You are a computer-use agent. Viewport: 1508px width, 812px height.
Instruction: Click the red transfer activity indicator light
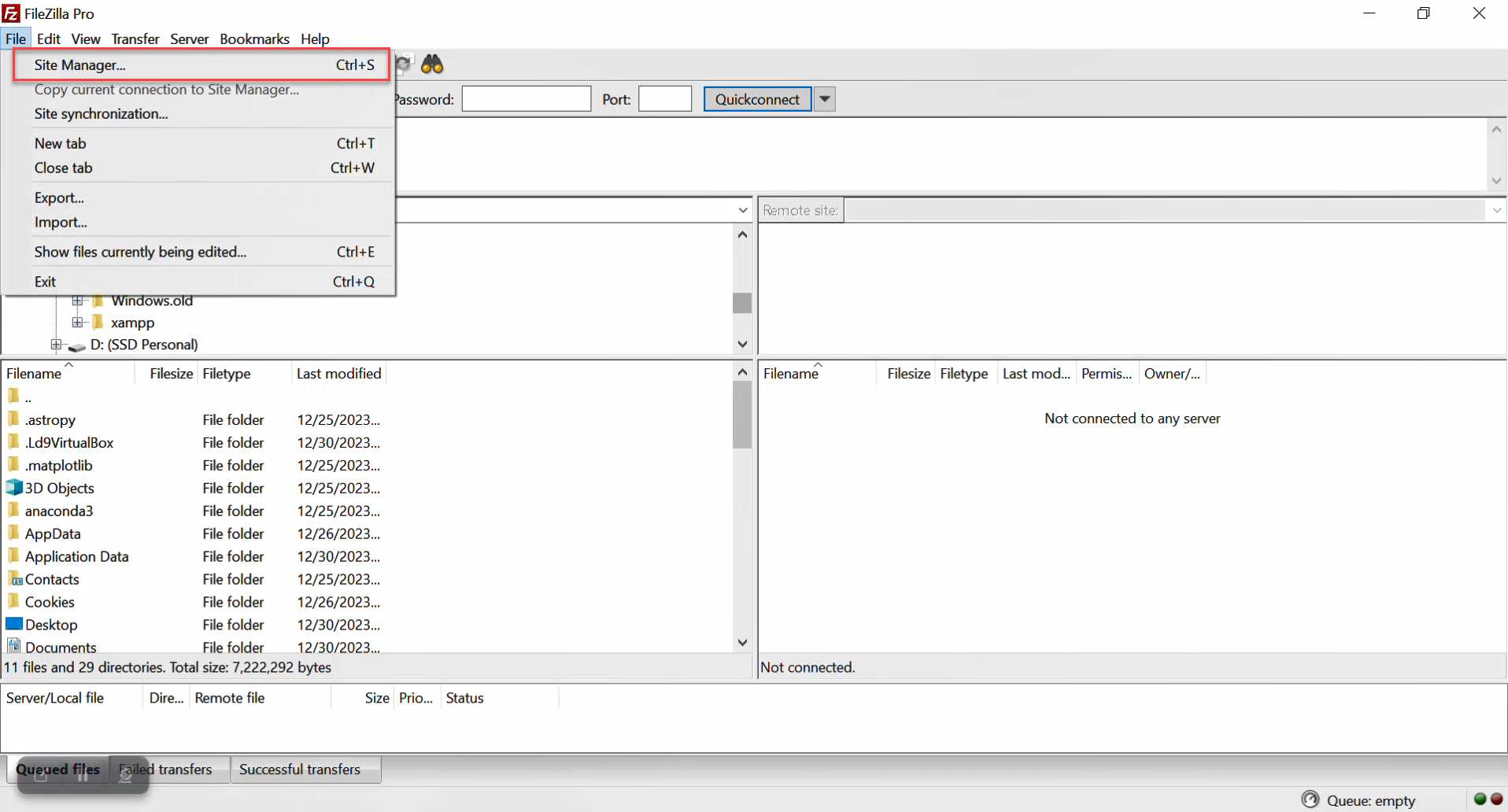point(1496,799)
